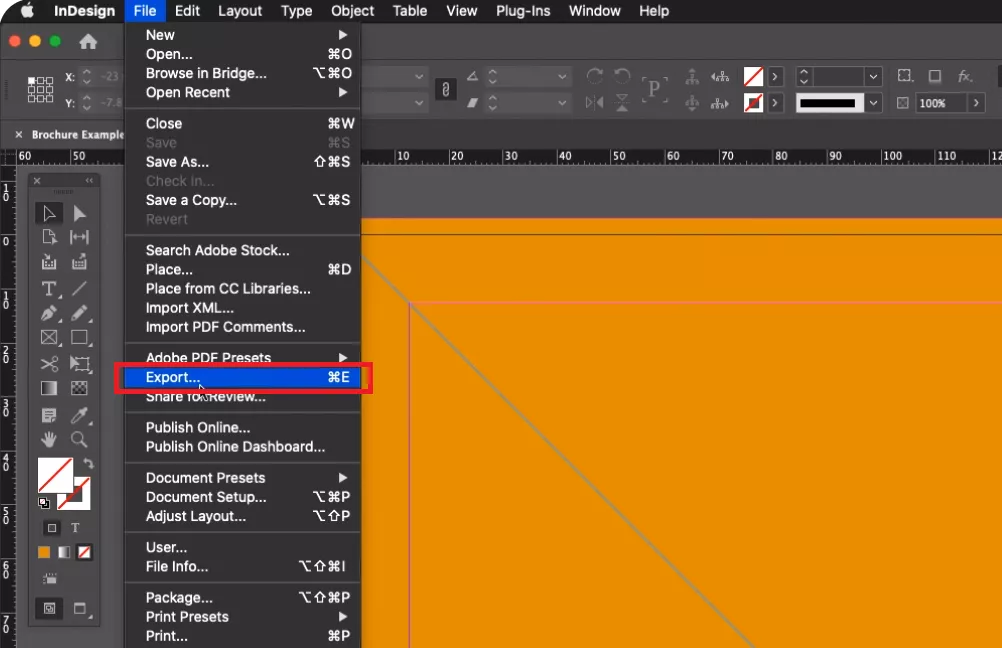Select the Rectangle tool
This screenshot has width=1002, height=648.
point(80,338)
